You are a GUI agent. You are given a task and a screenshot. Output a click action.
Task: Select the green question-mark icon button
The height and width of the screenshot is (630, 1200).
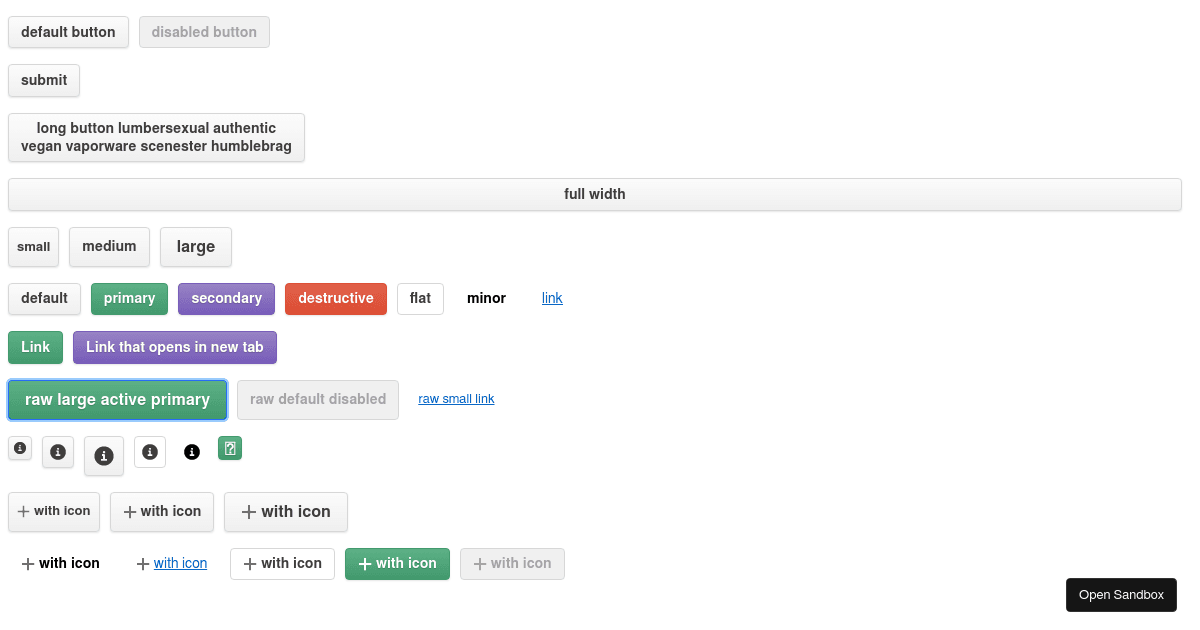[x=230, y=448]
